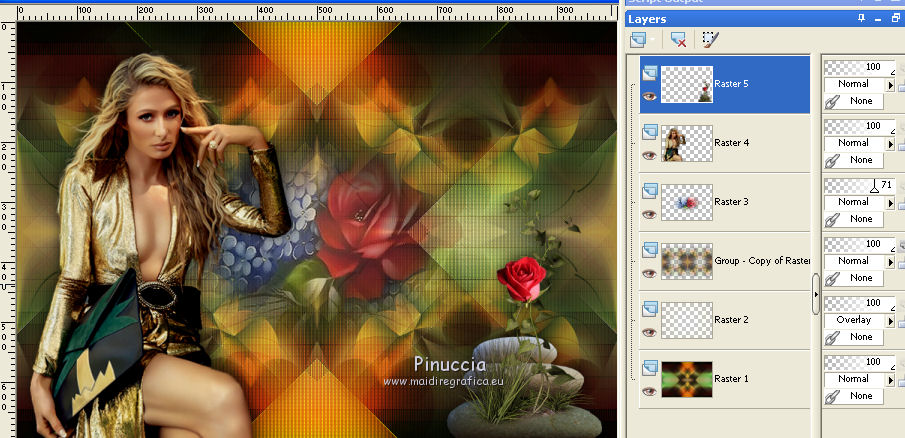Select the Group - Copy of Raster thumbnail
Screen dimensions: 905x438
[x=687, y=261]
